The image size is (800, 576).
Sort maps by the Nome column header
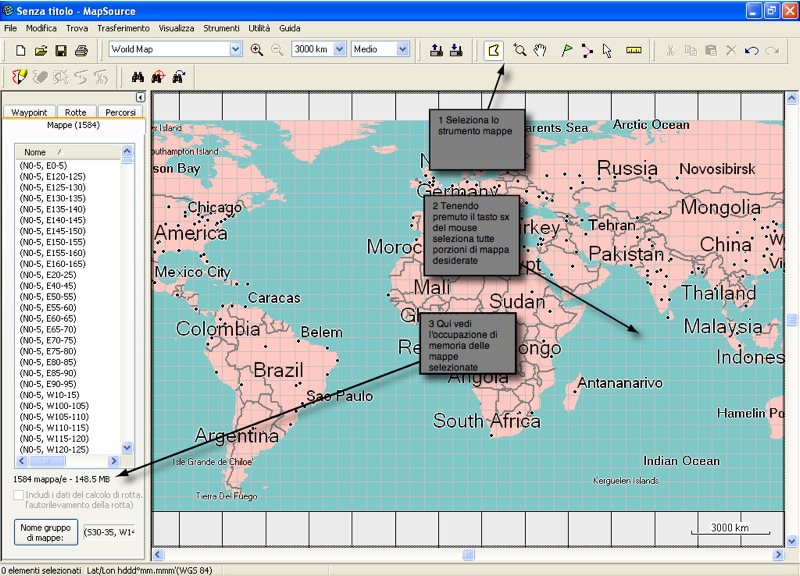pyautogui.click(x=68, y=152)
